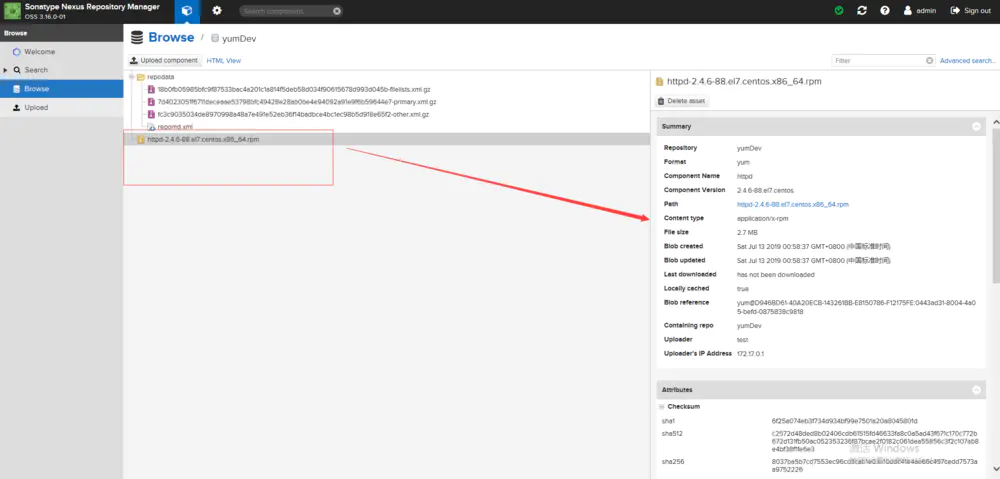
Task: Click the yumDev breadcrumb
Action: 239,39
